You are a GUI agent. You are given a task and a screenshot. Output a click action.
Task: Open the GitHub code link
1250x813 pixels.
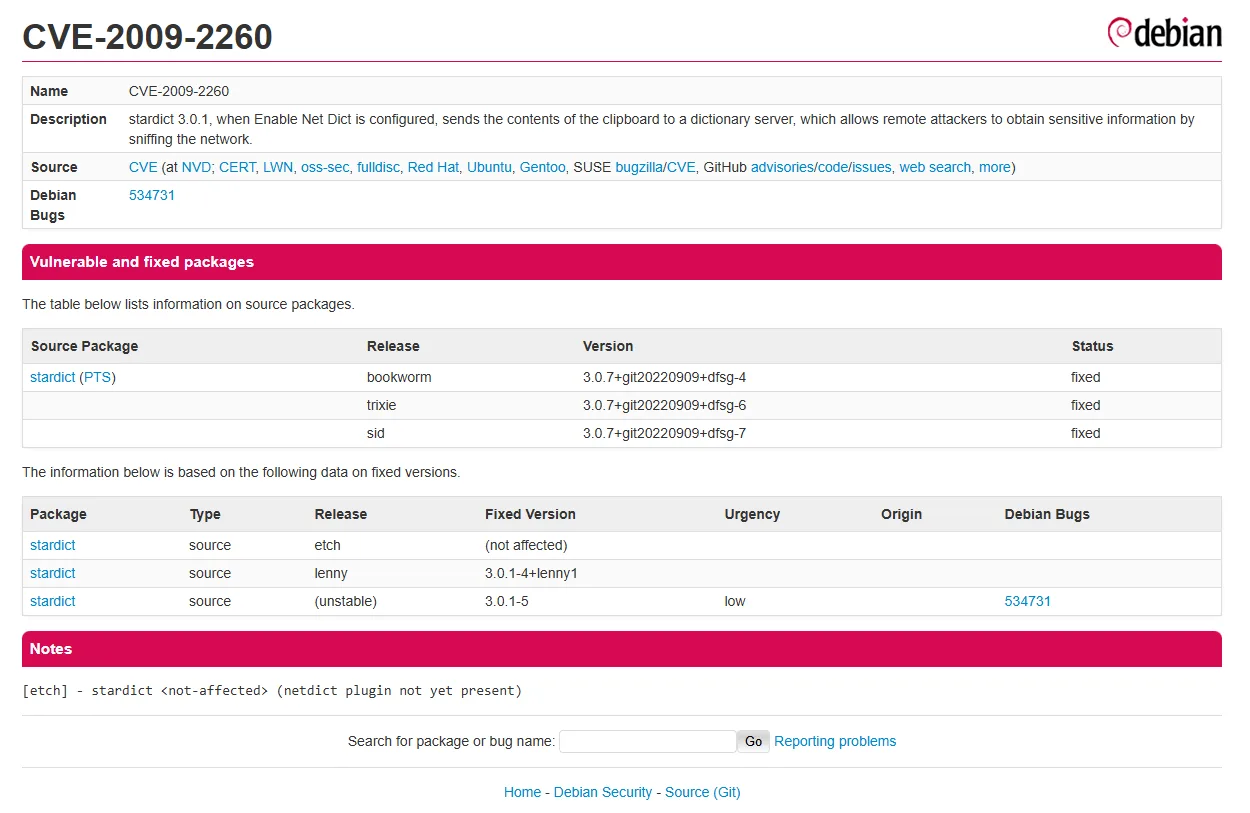pos(832,167)
